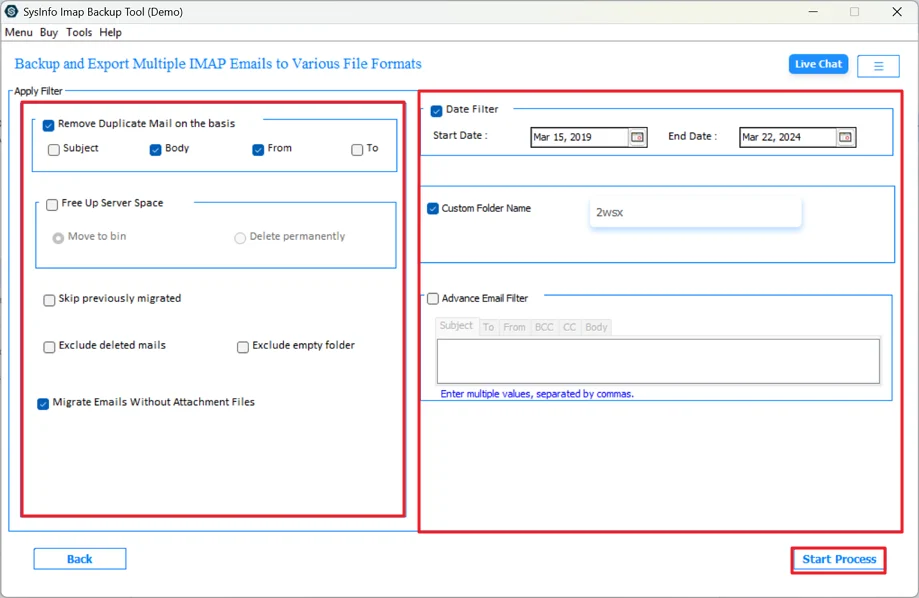The image size is (919, 598).
Task: Check the Skip previously migrated option
Action: click(49, 299)
